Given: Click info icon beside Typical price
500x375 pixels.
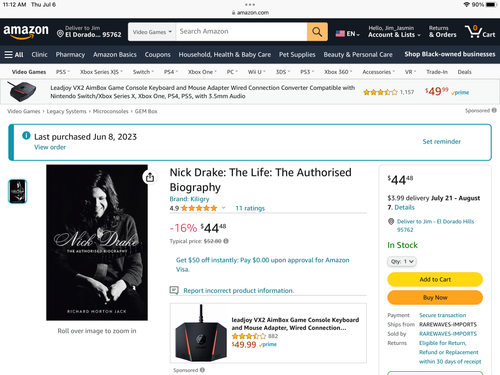Looking at the screenshot, I should (226, 241).
